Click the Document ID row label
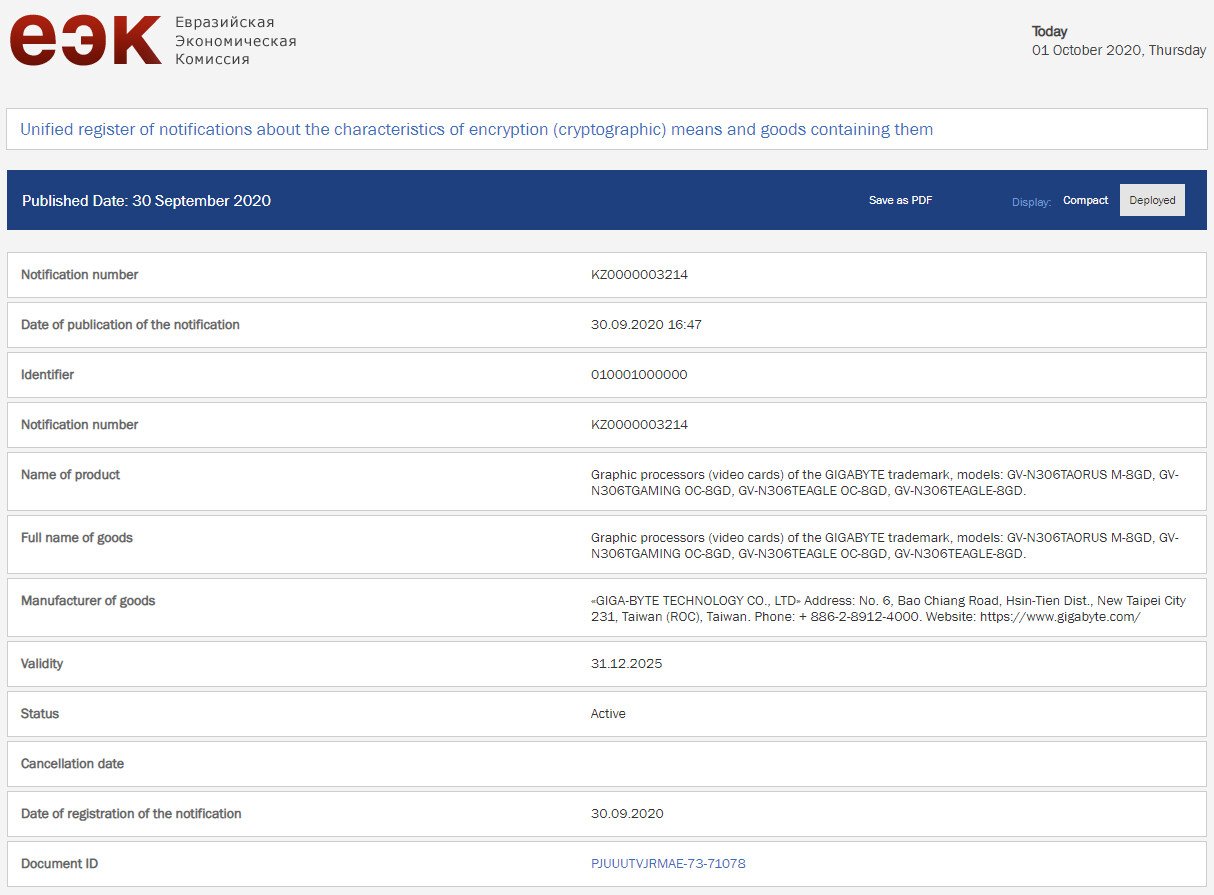Viewport: 1214px width, 895px height. [x=59, y=863]
